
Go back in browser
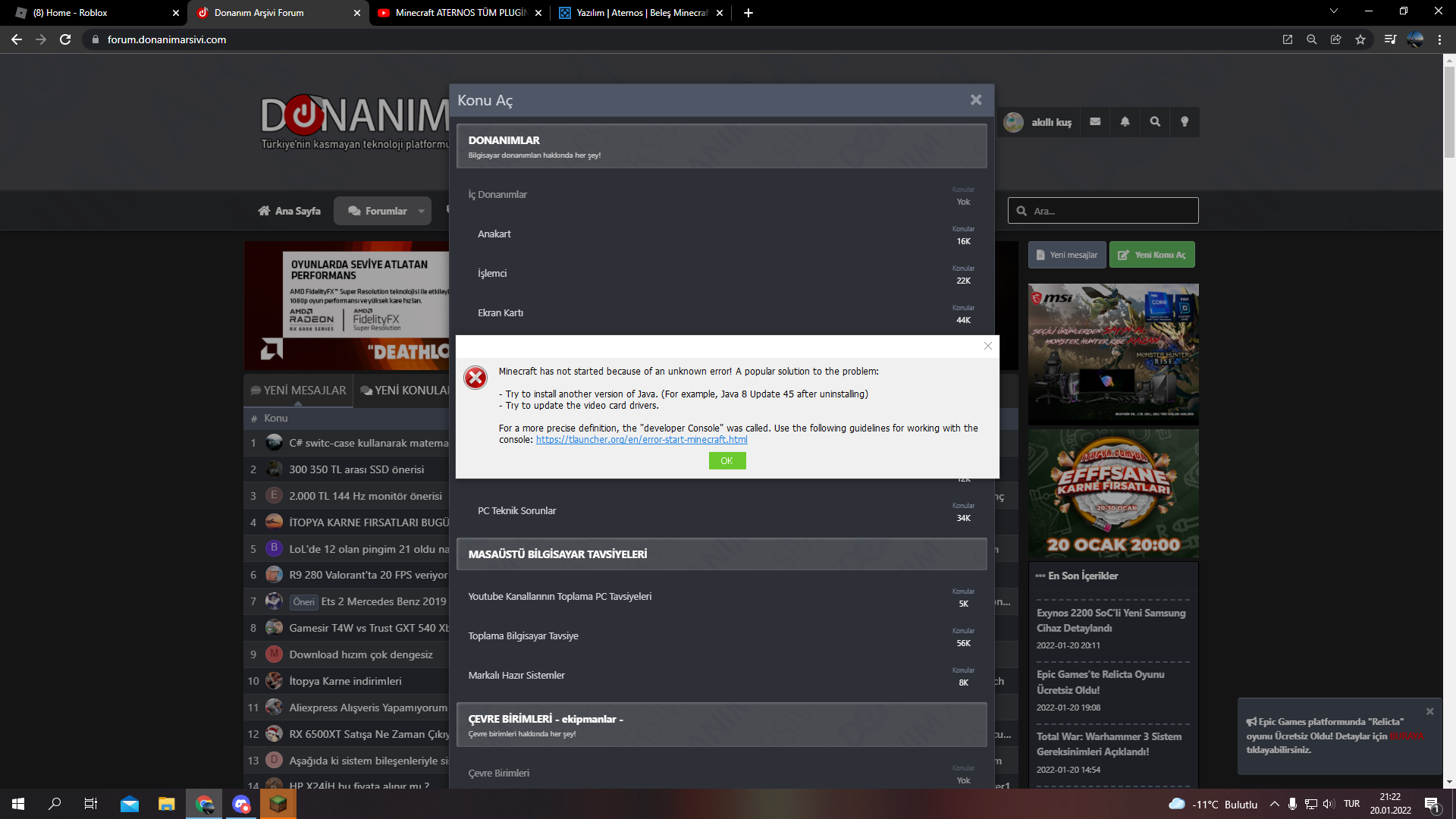(x=17, y=39)
